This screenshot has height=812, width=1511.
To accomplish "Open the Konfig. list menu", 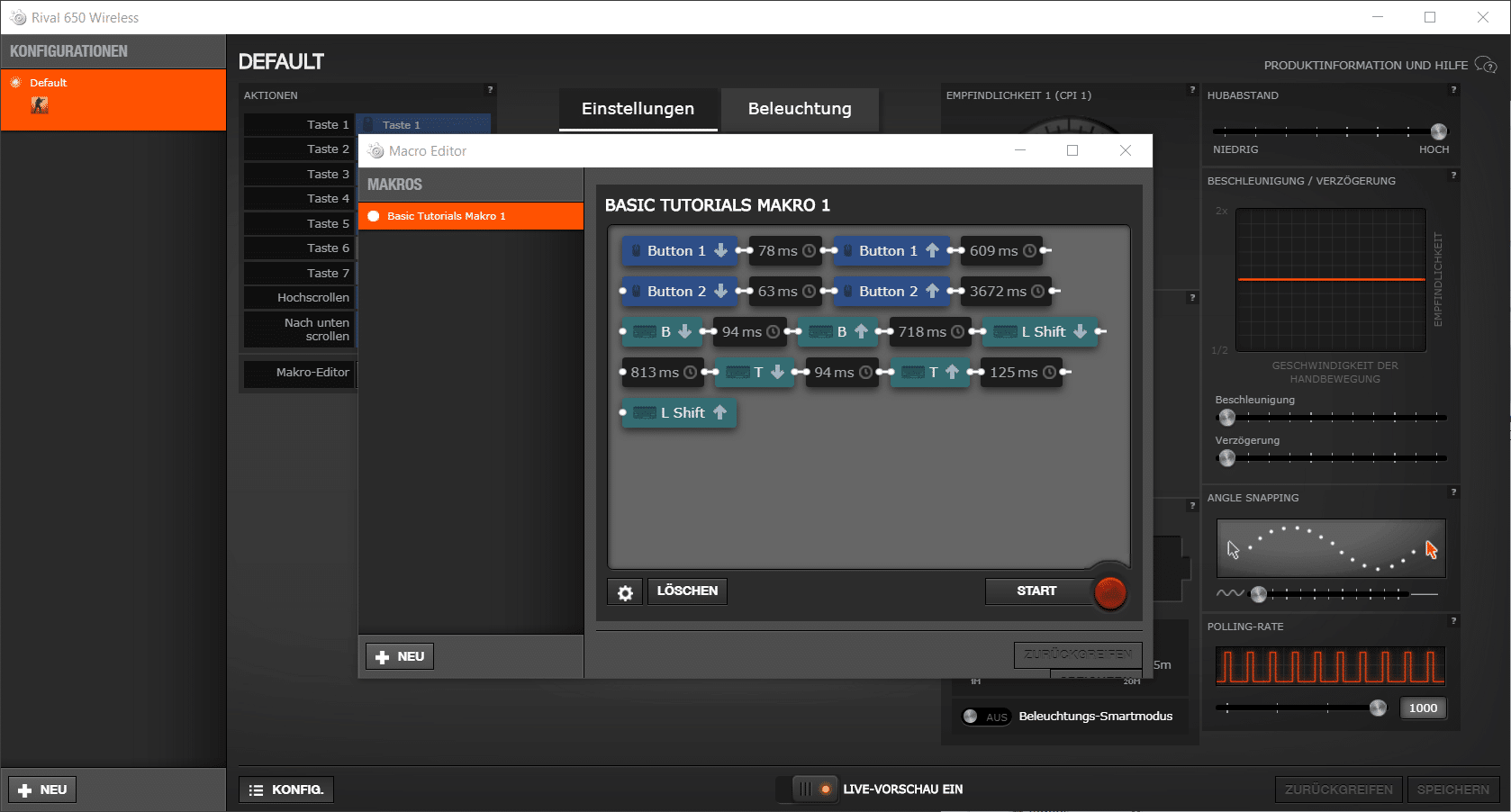I will pos(286,789).
